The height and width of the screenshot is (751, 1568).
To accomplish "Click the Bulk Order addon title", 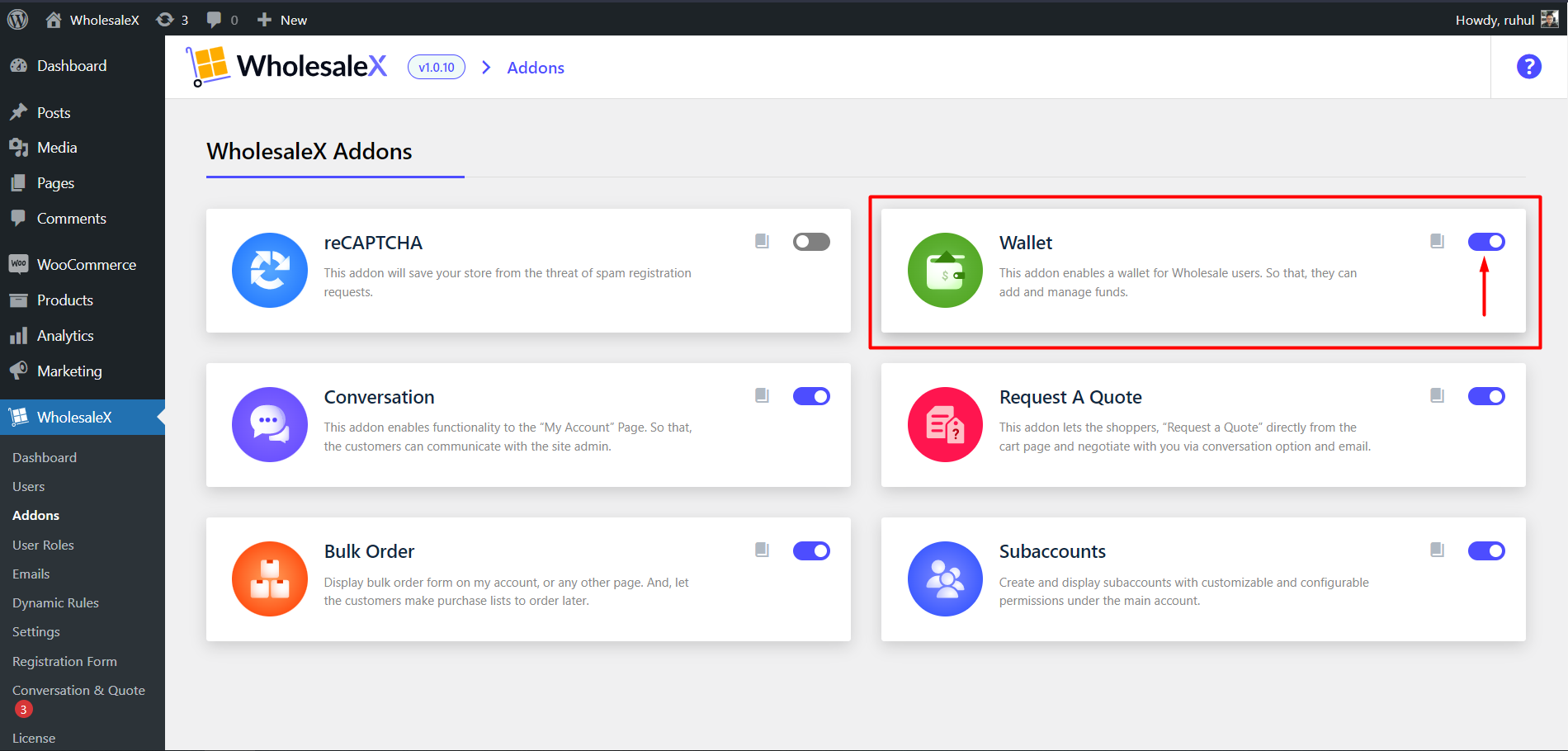I will pyautogui.click(x=369, y=551).
